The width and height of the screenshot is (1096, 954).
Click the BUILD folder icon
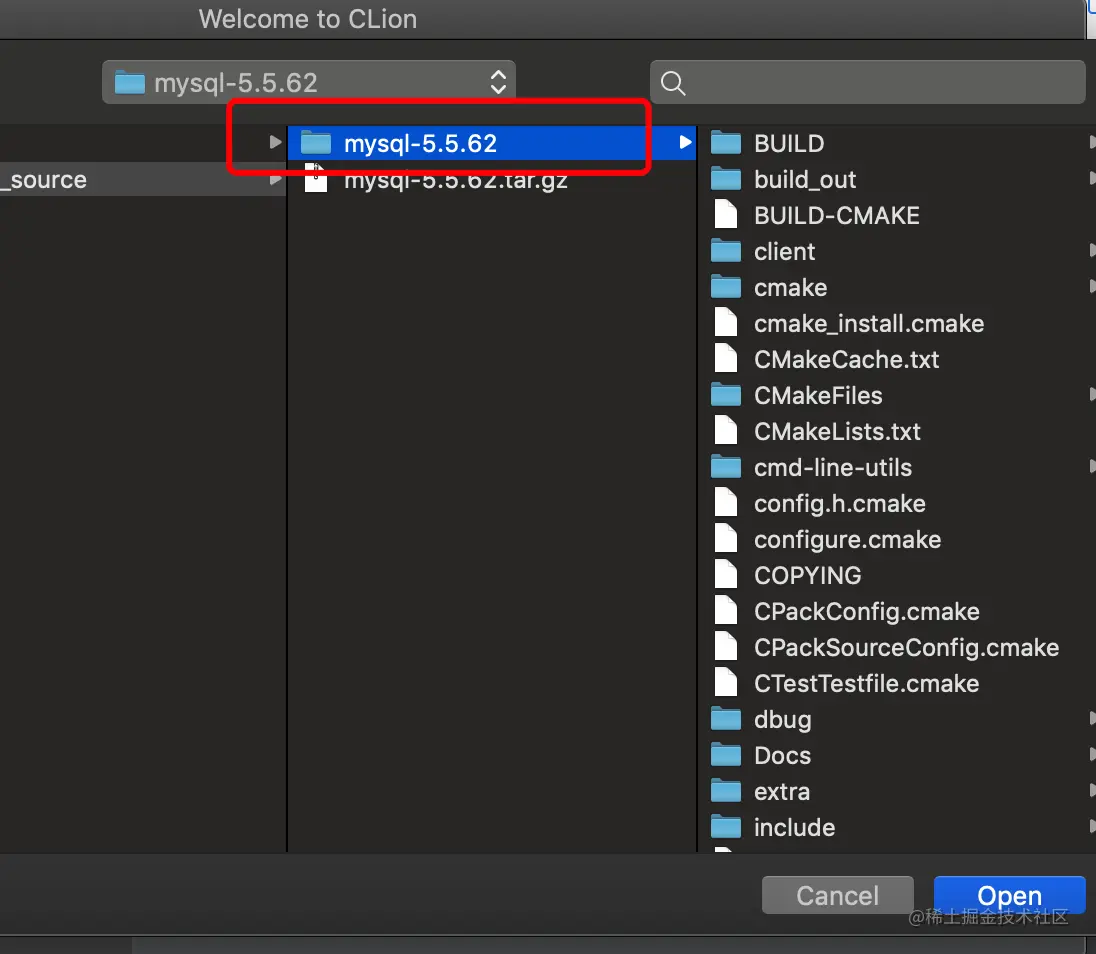(726, 143)
